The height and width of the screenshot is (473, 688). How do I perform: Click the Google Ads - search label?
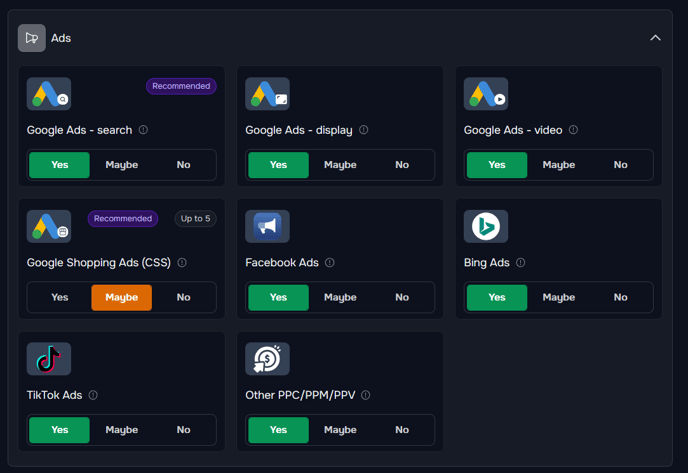click(79, 130)
